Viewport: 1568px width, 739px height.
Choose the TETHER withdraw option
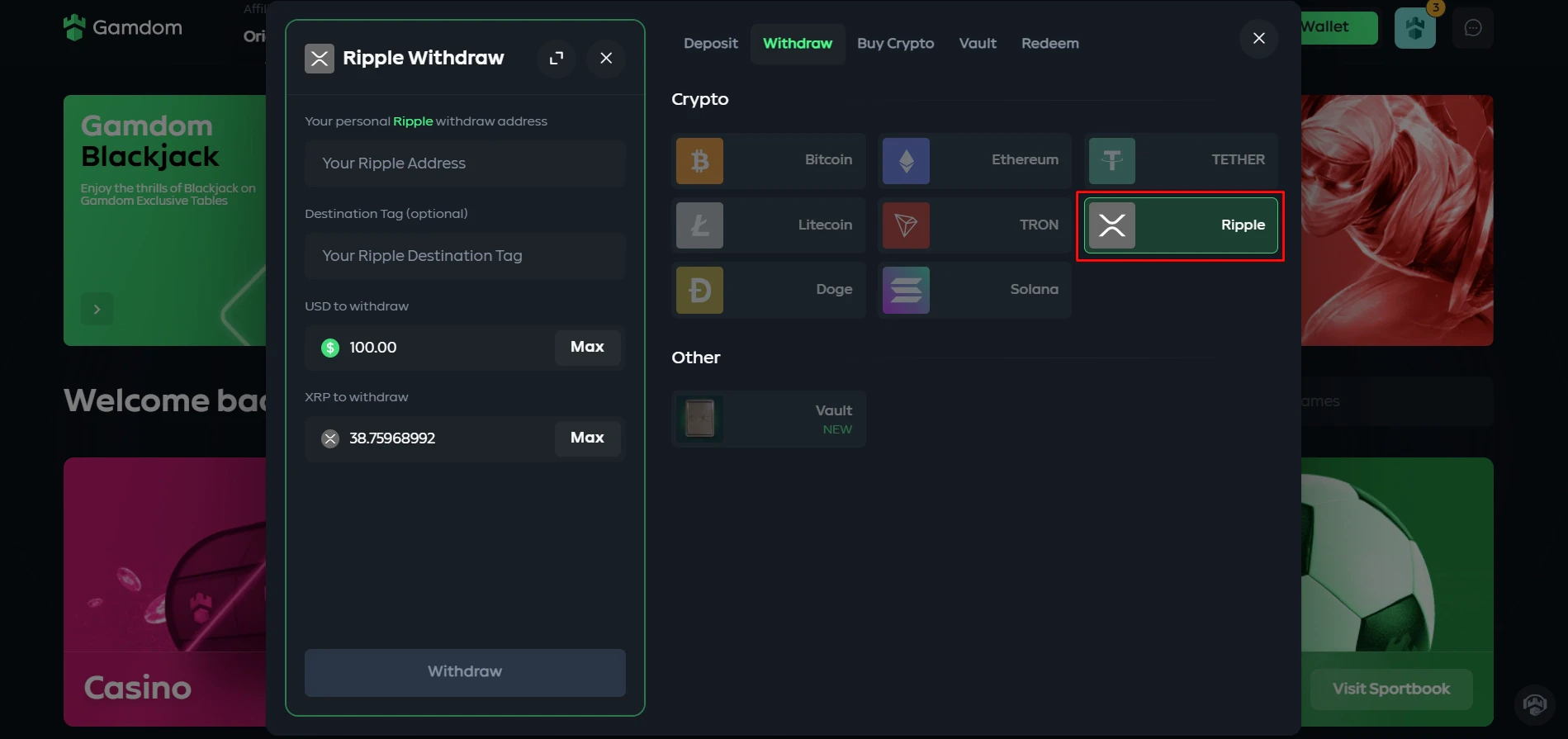coord(1181,160)
